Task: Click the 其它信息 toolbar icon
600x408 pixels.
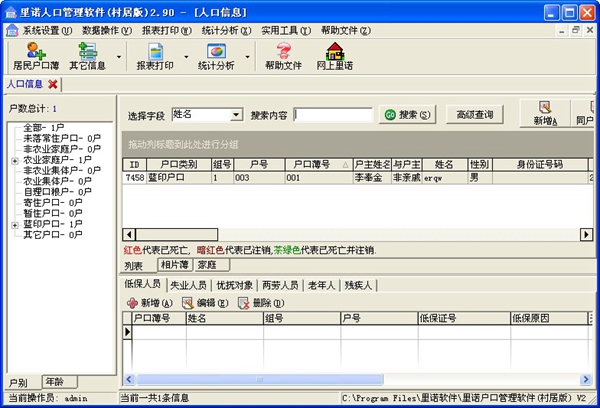Action: pos(87,56)
